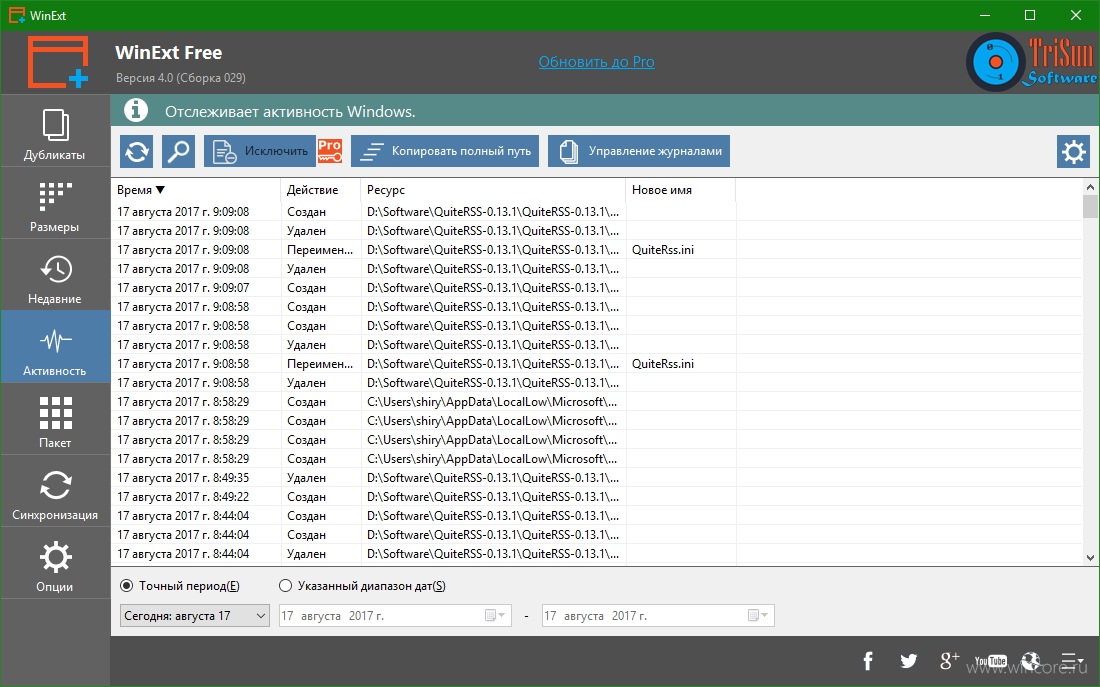Open the website globe icon

(1031, 660)
